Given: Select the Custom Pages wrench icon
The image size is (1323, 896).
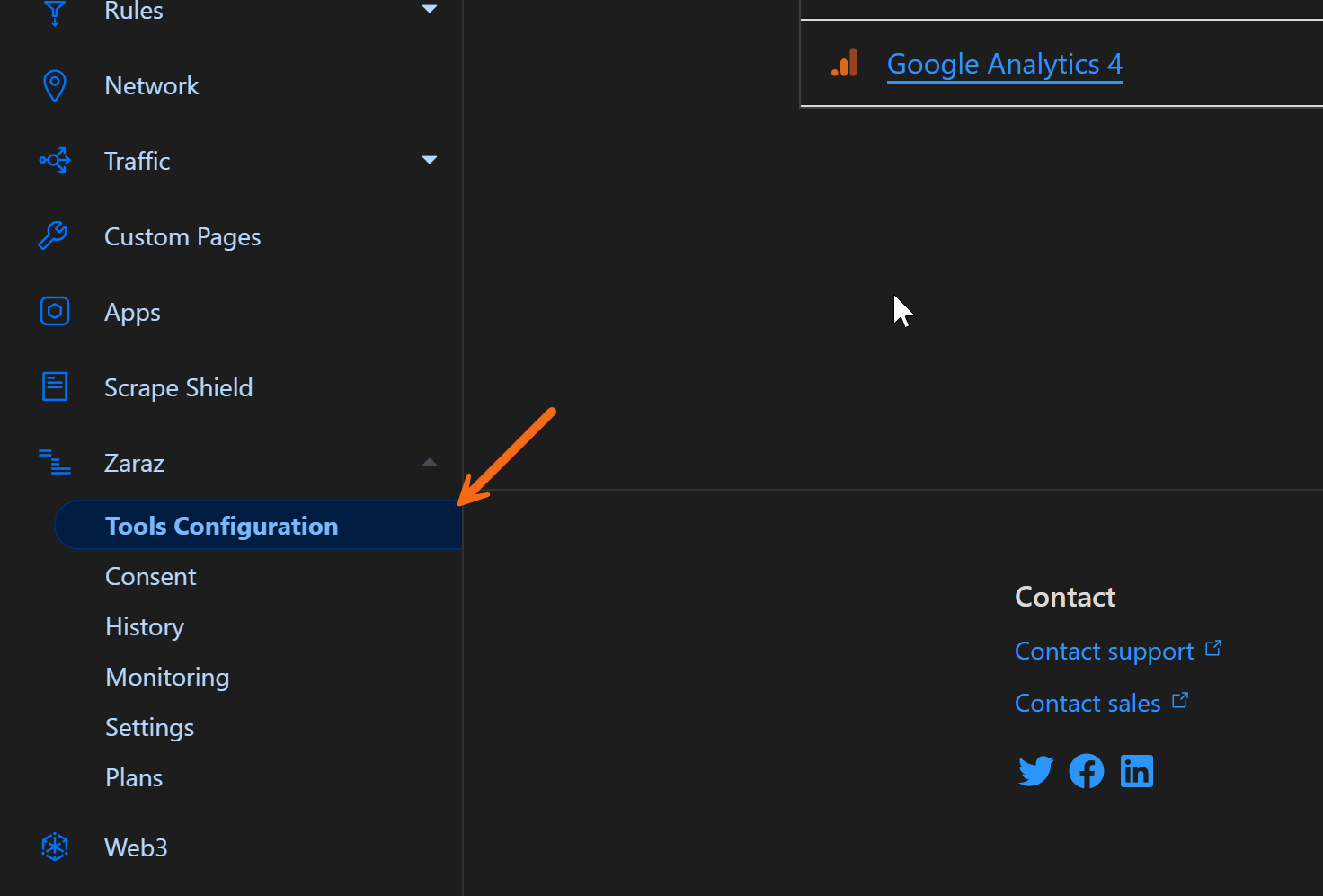Looking at the screenshot, I should (x=54, y=235).
